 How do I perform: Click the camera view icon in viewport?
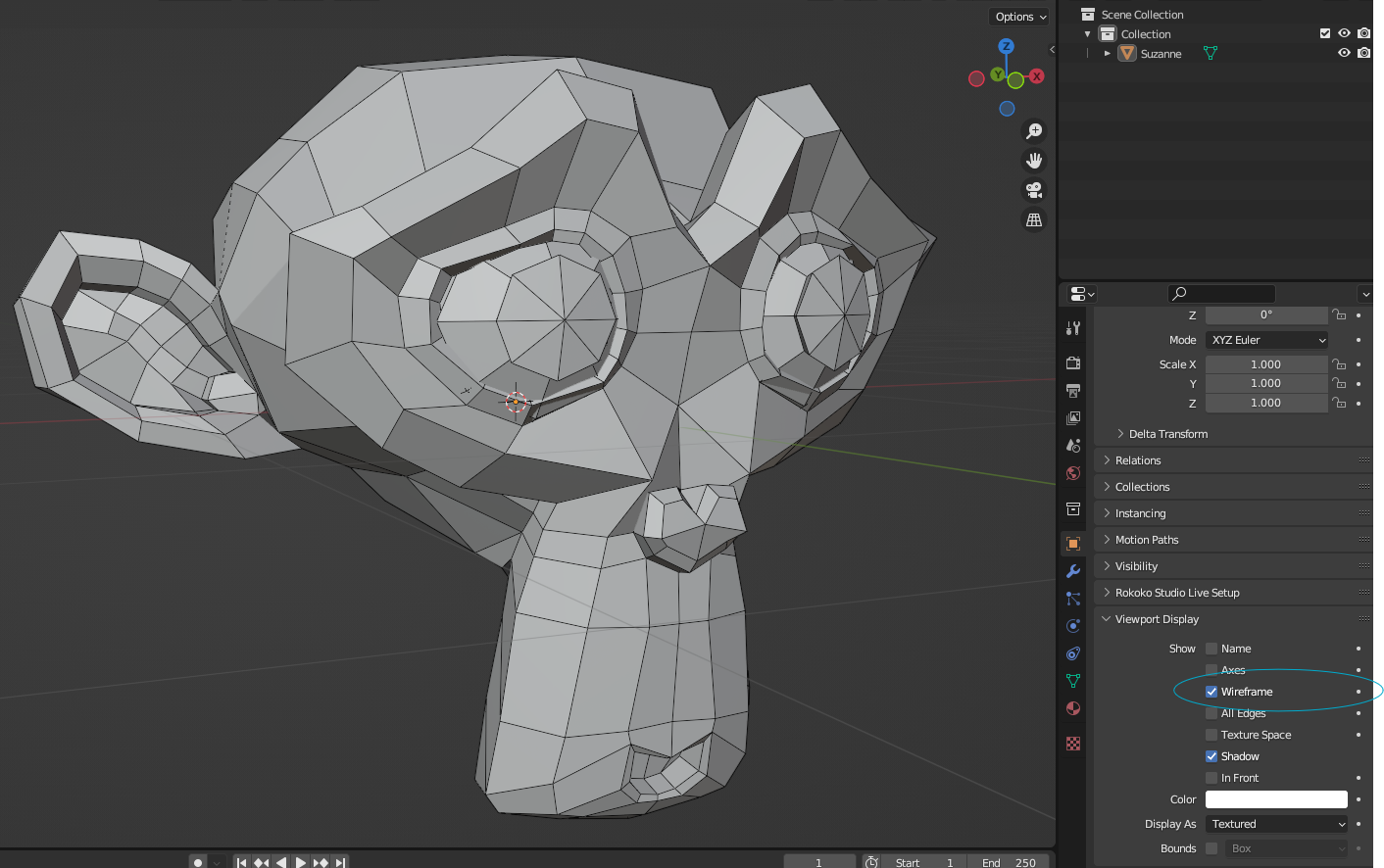pyautogui.click(x=1034, y=190)
